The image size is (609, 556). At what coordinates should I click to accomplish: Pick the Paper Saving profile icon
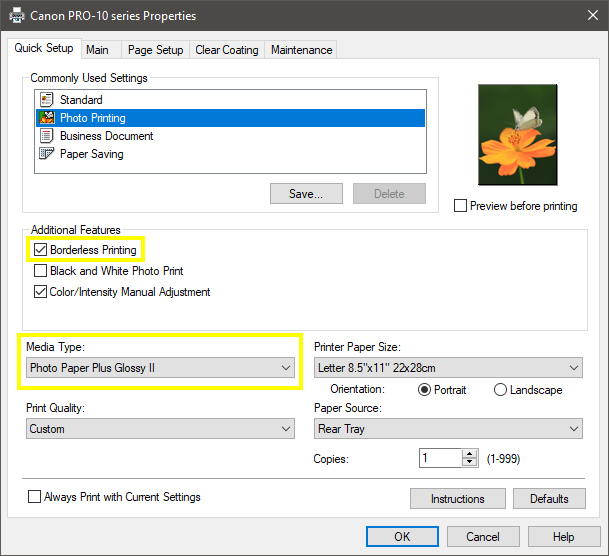pos(44,154)
